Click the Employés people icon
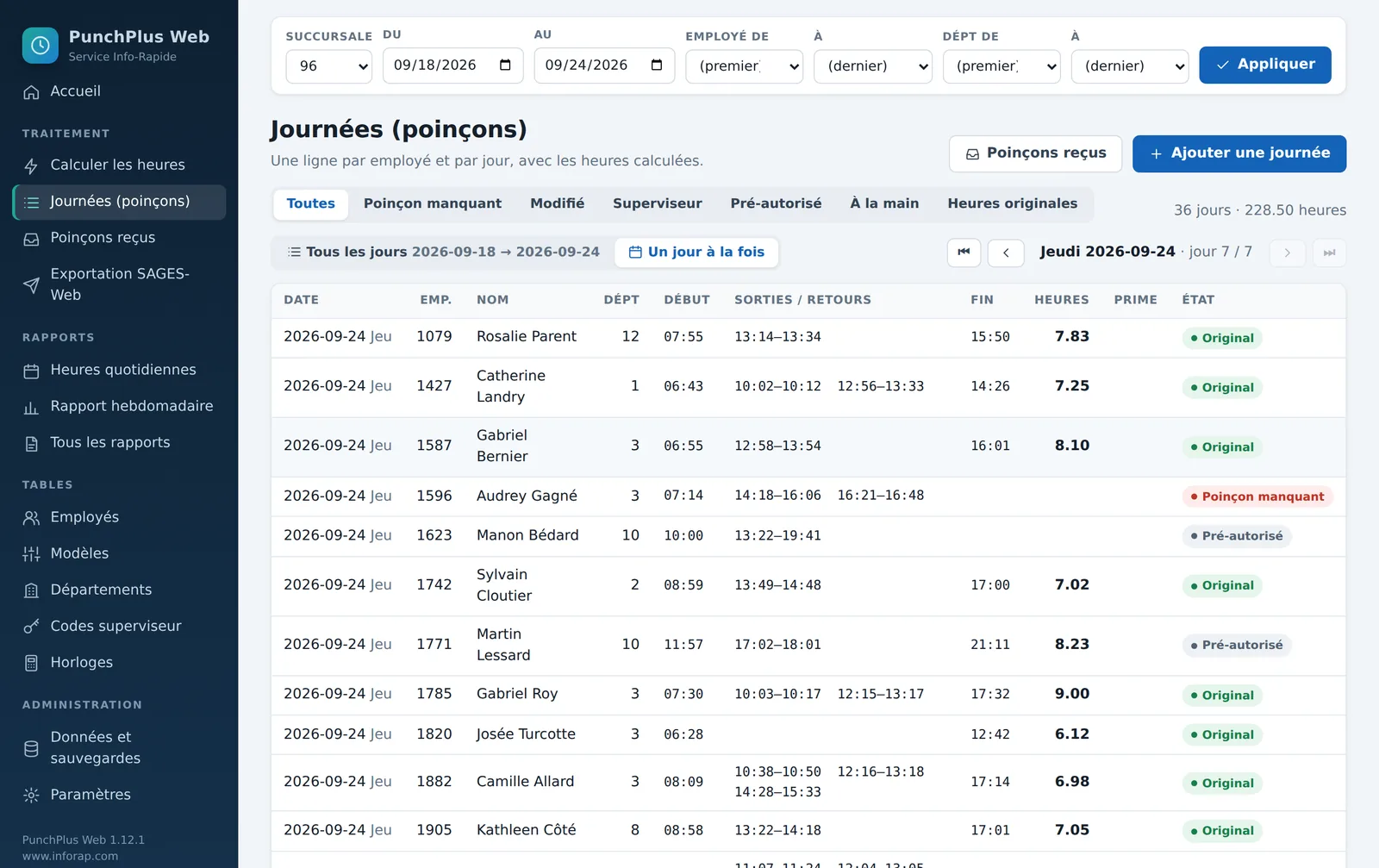 (31, 518)
